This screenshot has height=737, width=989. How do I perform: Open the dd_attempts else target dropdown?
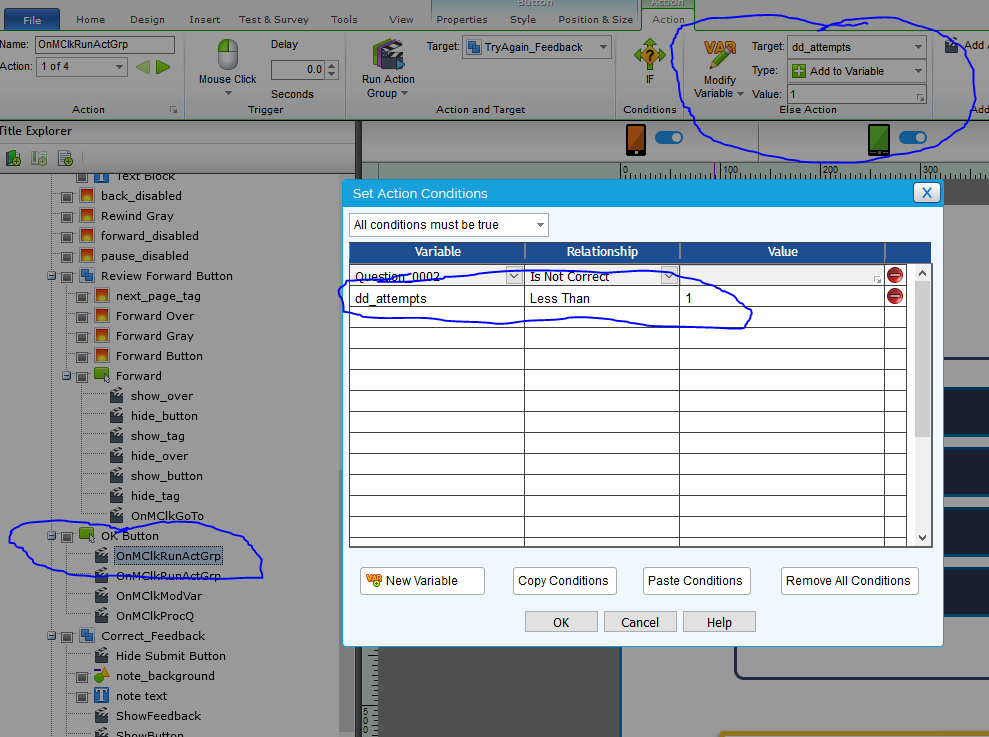point(918,47)
